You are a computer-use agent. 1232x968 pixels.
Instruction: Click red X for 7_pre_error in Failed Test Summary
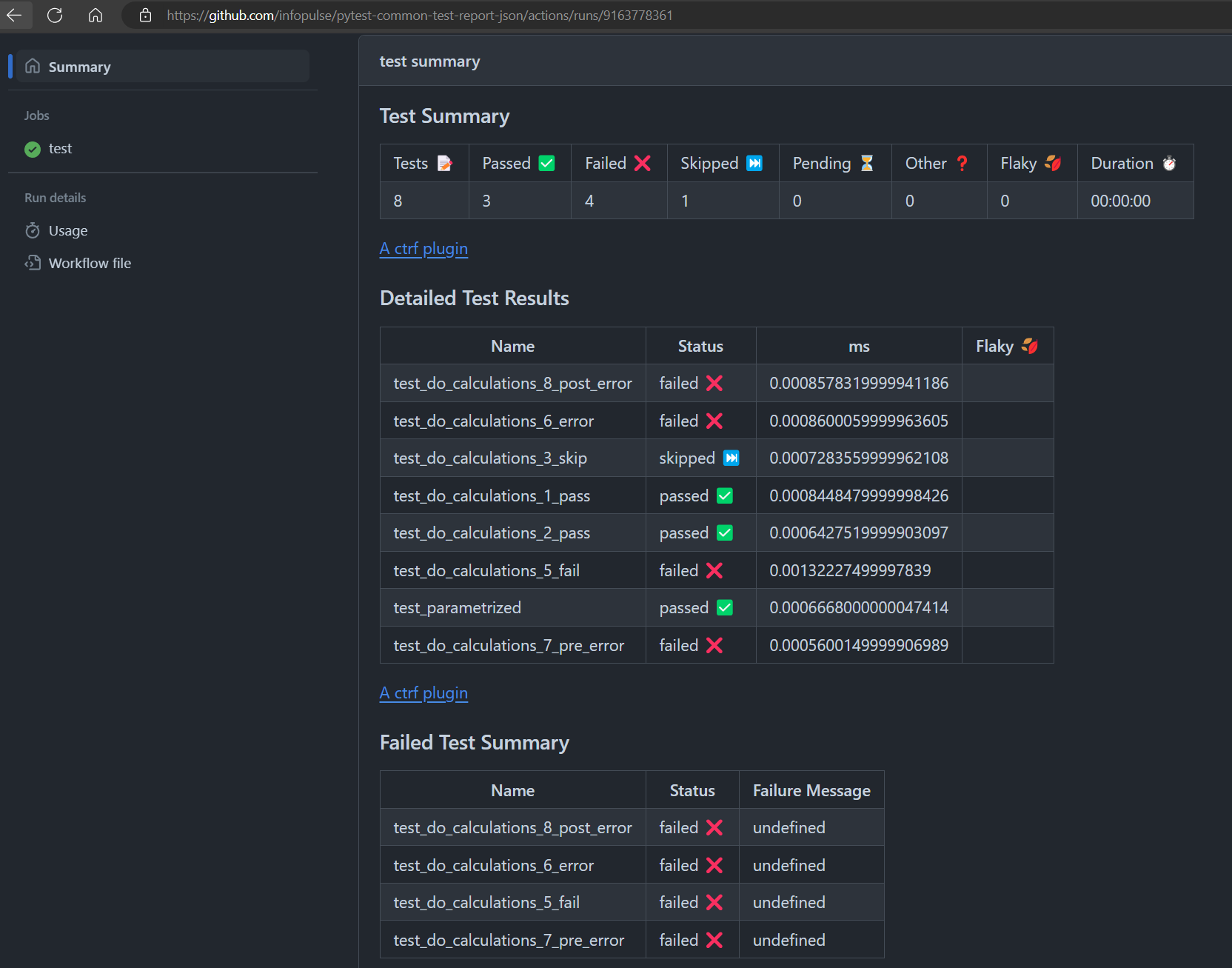tap(714, 940)
